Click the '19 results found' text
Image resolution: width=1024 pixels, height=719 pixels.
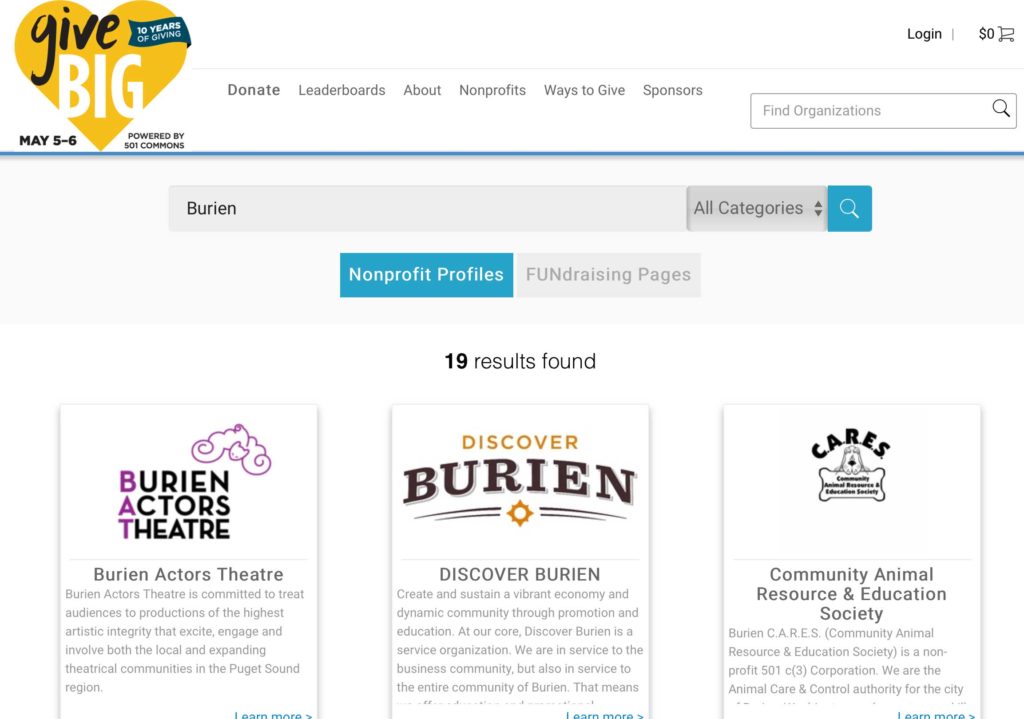[520, 361]
